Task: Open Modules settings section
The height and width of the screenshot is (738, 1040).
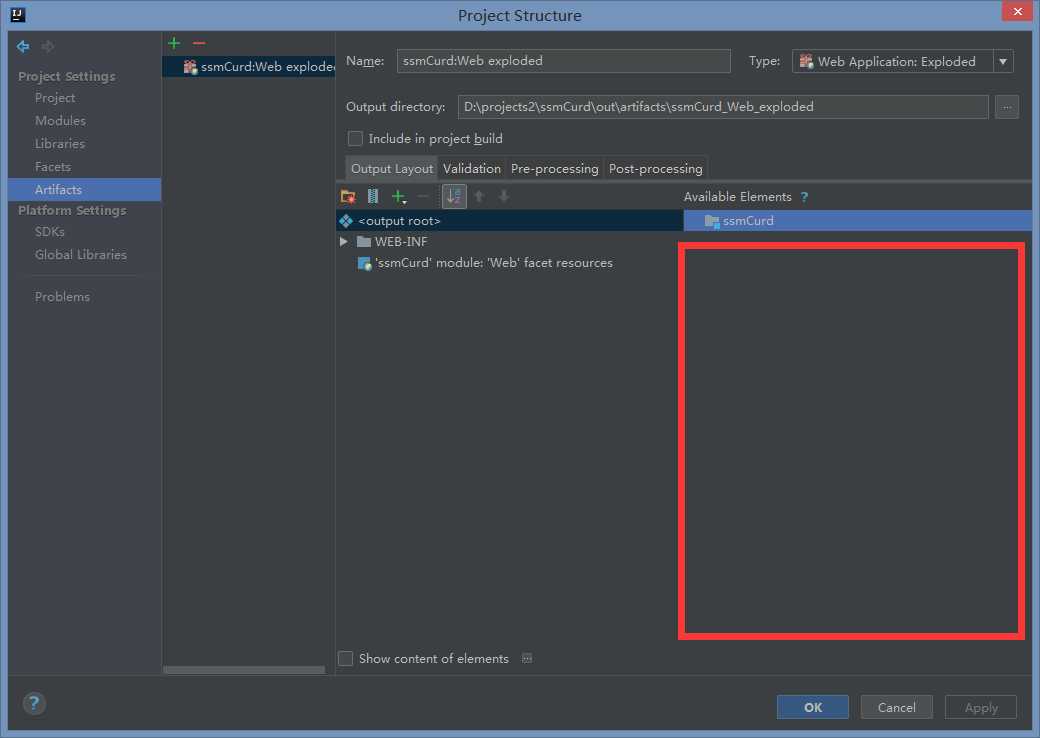Action: click(x=60, y=121)
